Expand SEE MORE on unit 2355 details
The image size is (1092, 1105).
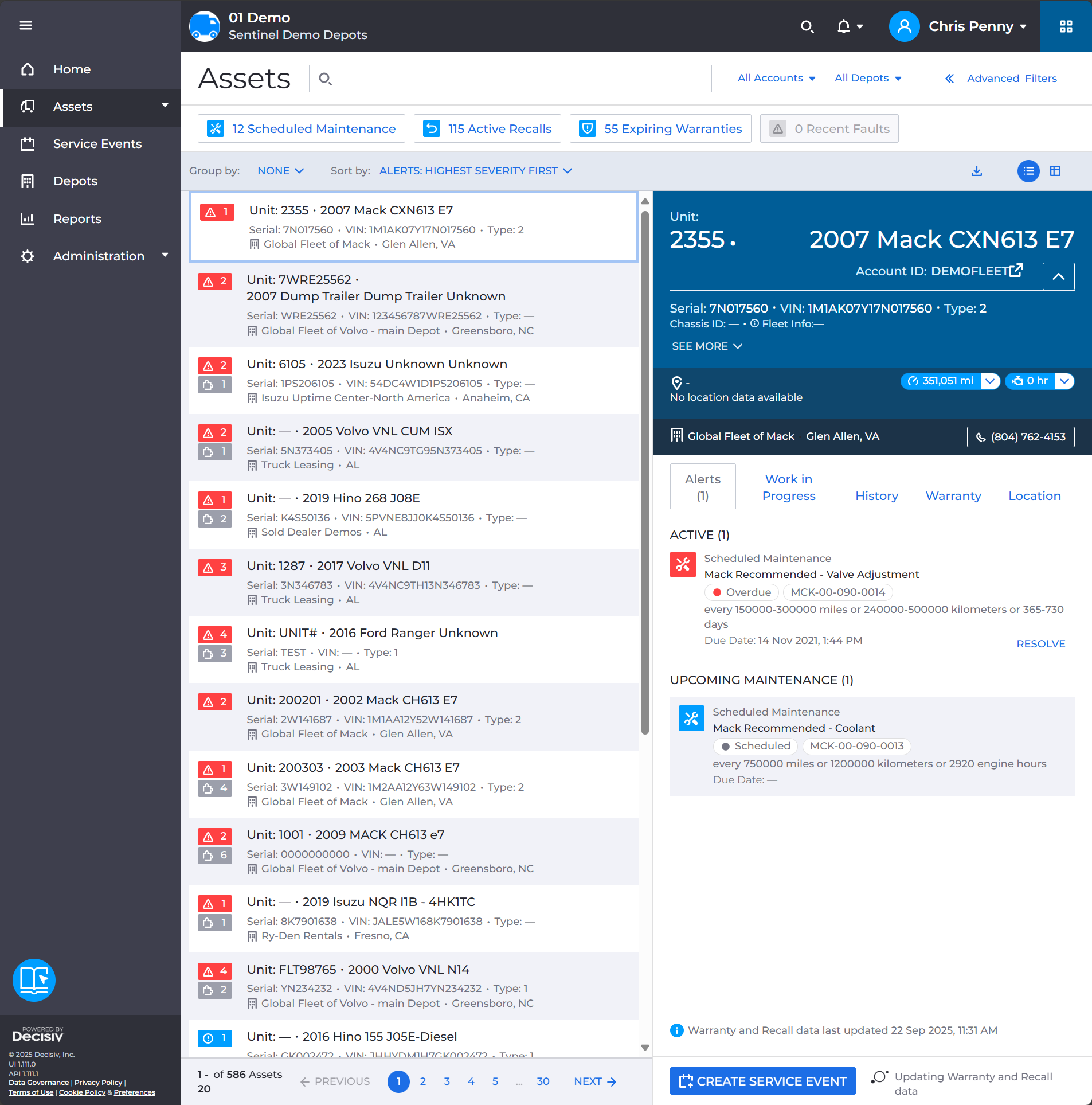click(x=706, y=346)
